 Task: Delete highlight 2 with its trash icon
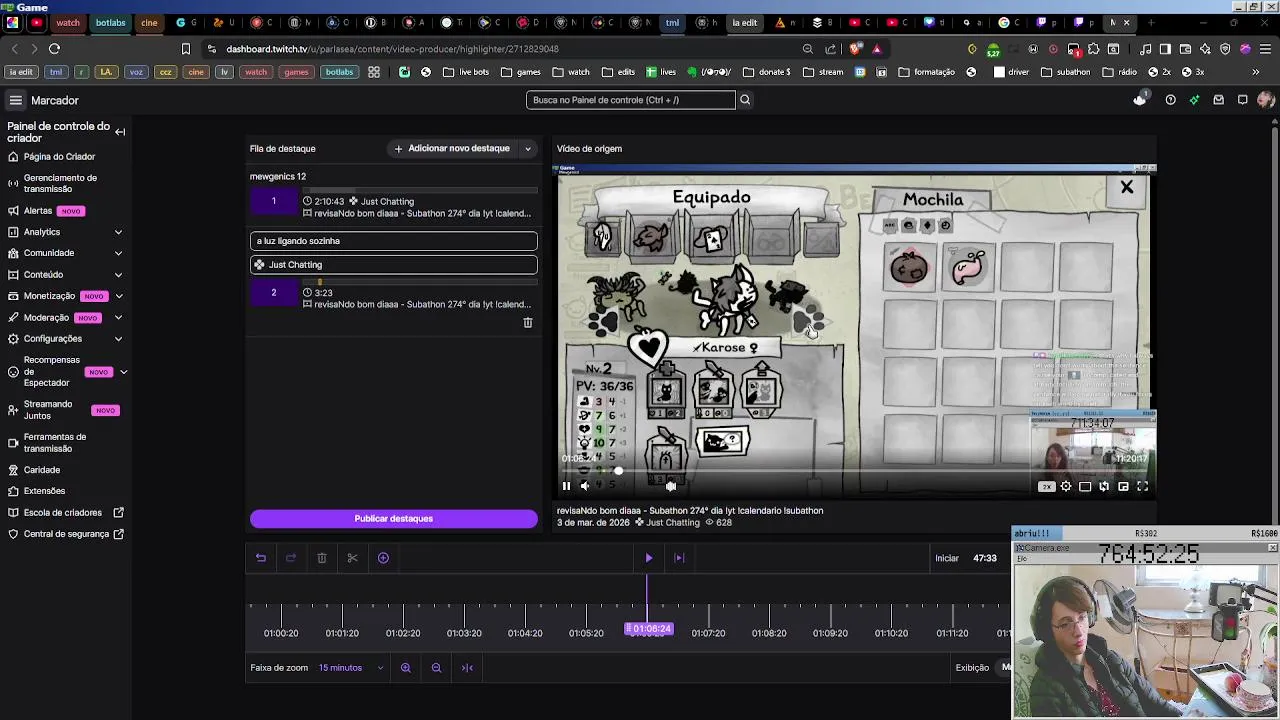pos(528,323)
